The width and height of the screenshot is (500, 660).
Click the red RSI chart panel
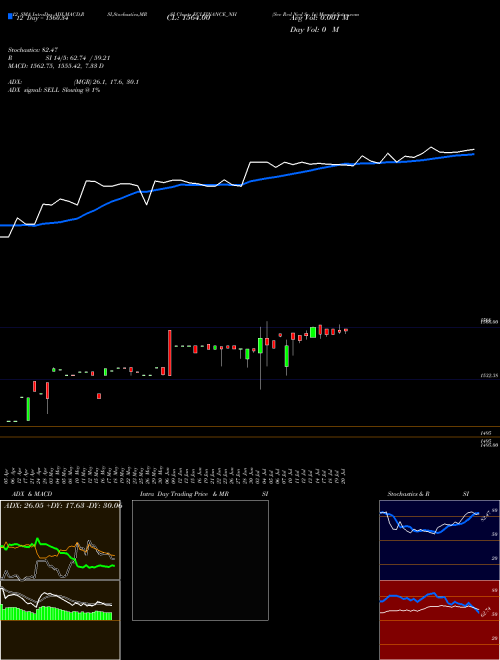(x=439, y=620)
